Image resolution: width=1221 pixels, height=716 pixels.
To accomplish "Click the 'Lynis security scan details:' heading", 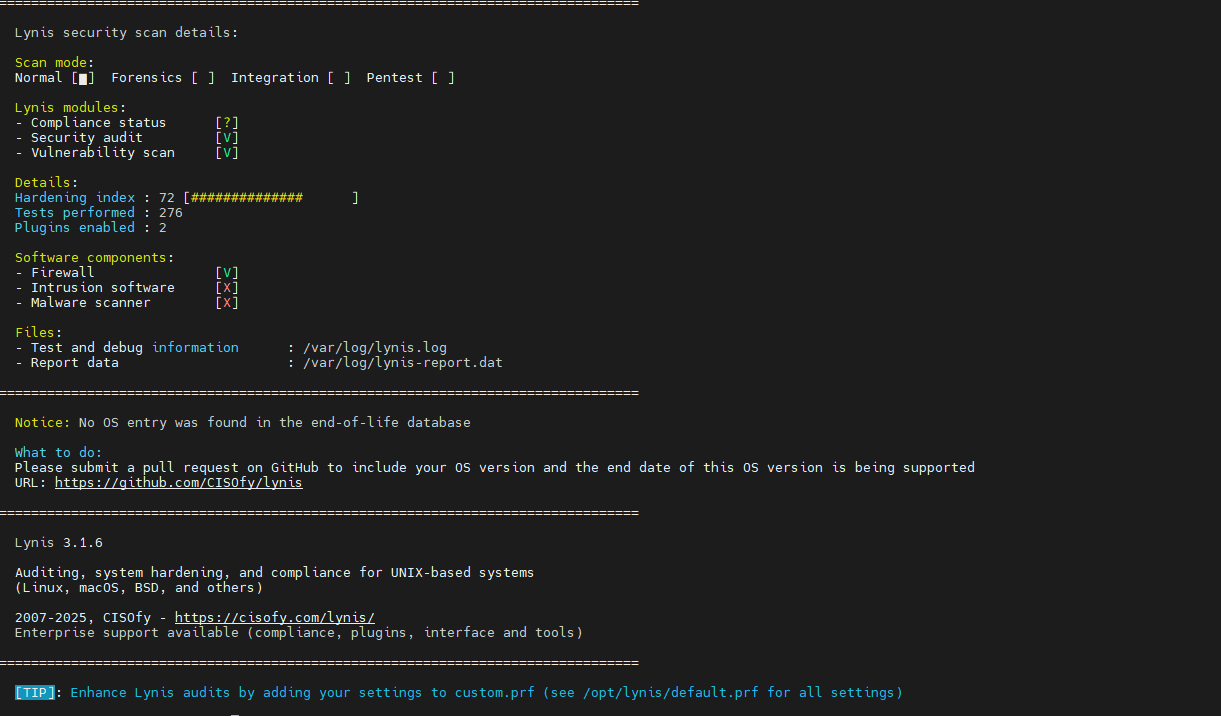I will [127, 33].
